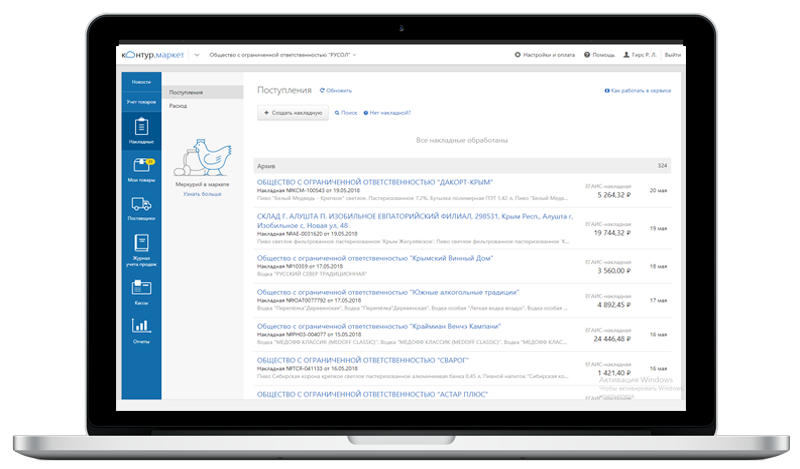
Task: Expand the product switcher chevron next to logo
Action: pyautogui.click(x=197, y=55)
